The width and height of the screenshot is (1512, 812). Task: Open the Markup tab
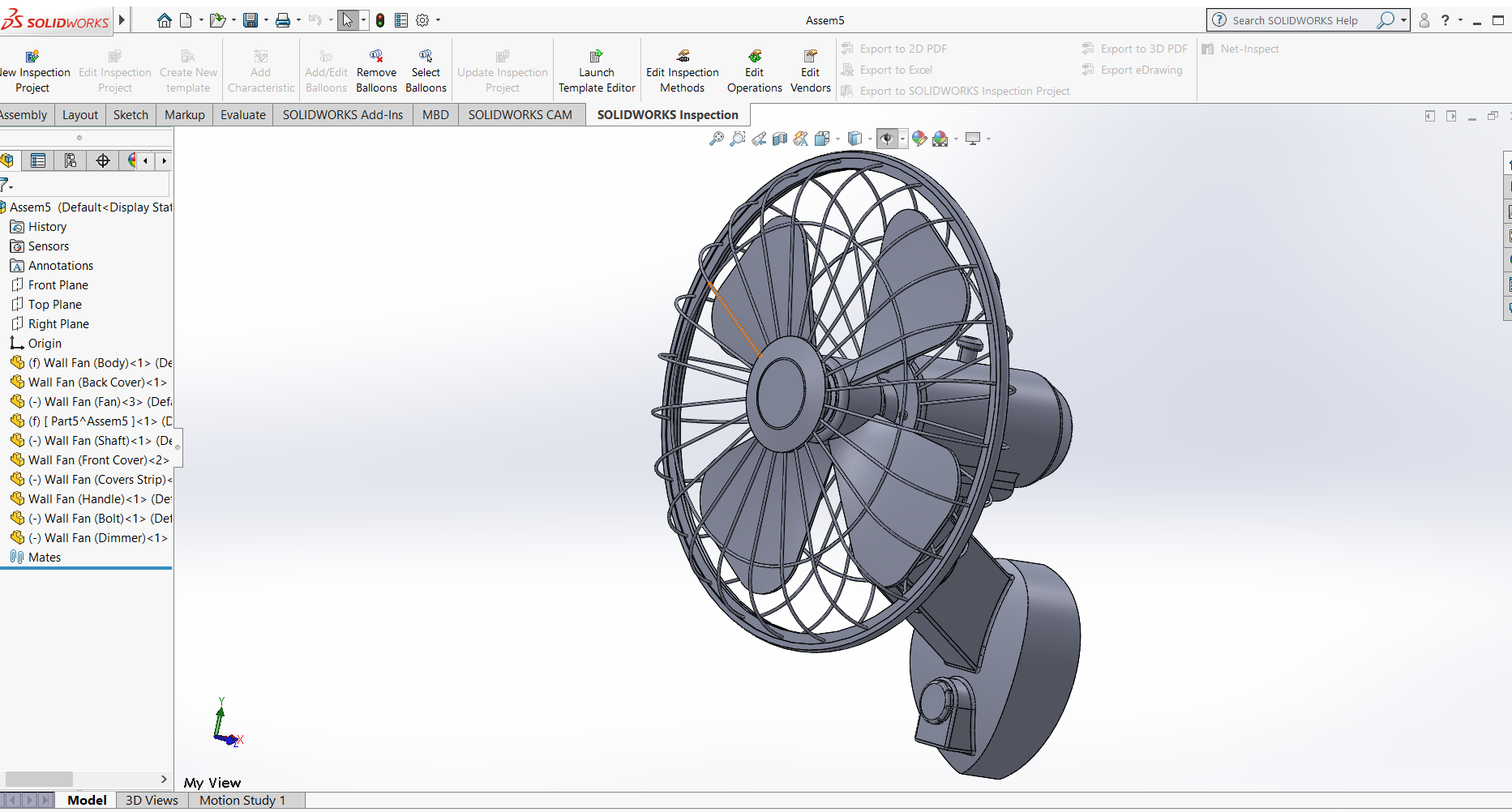184,115
